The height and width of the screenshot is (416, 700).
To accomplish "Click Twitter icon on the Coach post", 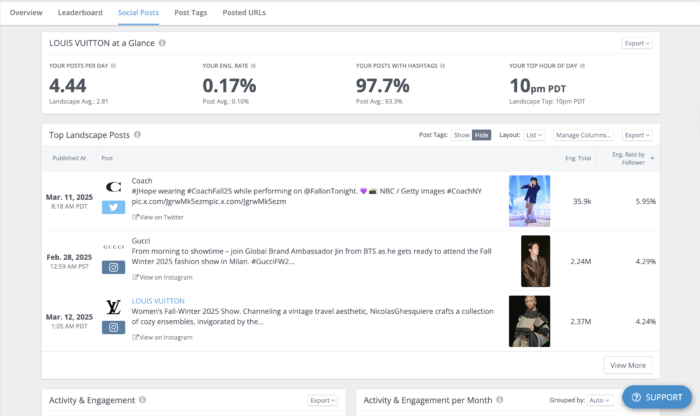I will click(x=113, y=207).
